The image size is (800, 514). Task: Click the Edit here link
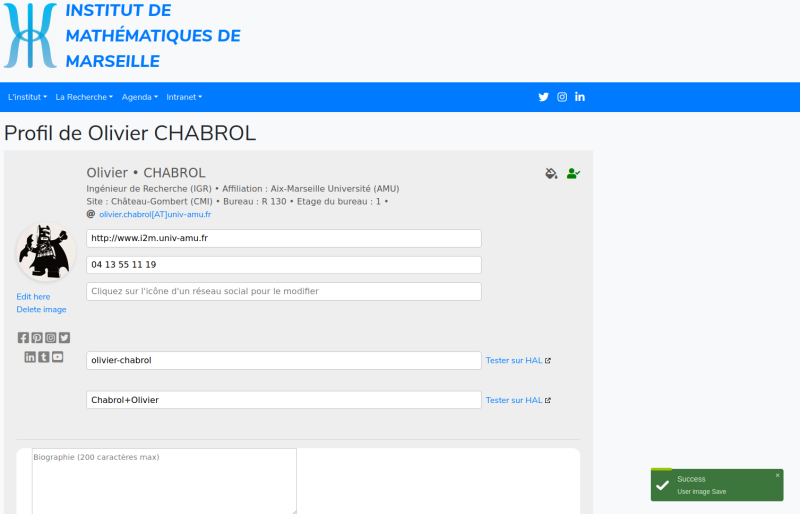(33, 297)
